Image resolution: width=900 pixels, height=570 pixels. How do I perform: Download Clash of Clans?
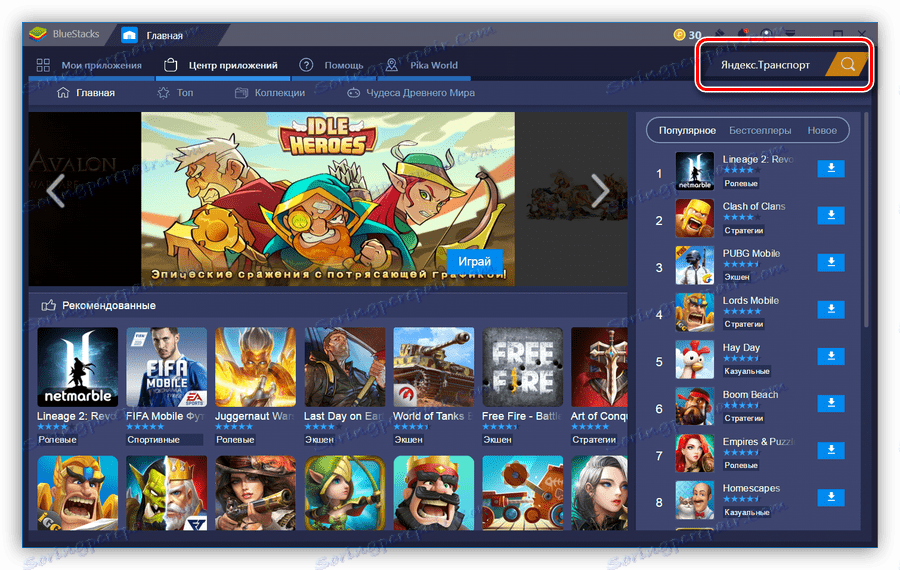click(x=831, y=215)
